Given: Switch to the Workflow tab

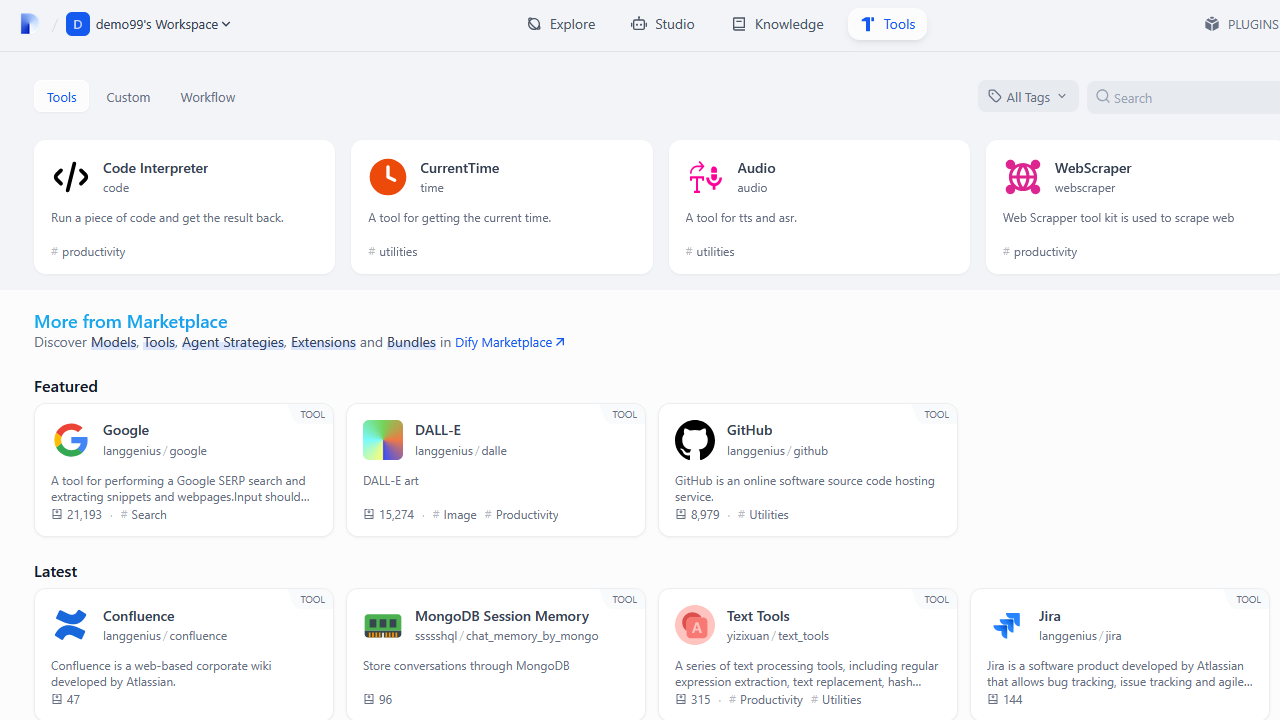Looking at the screenshot, I should 208,97.
